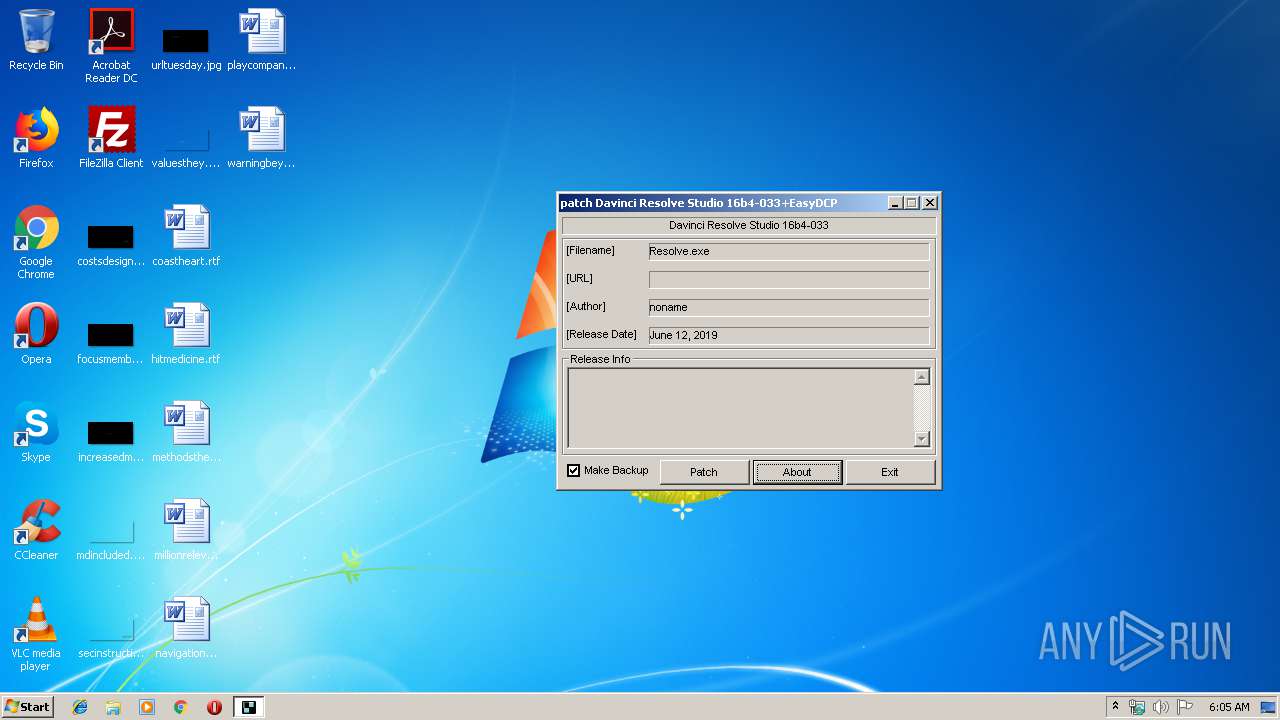Click Release Date field June 12, 2019
Viewport: 1280px width, 720px height.
tap(789, 335)
